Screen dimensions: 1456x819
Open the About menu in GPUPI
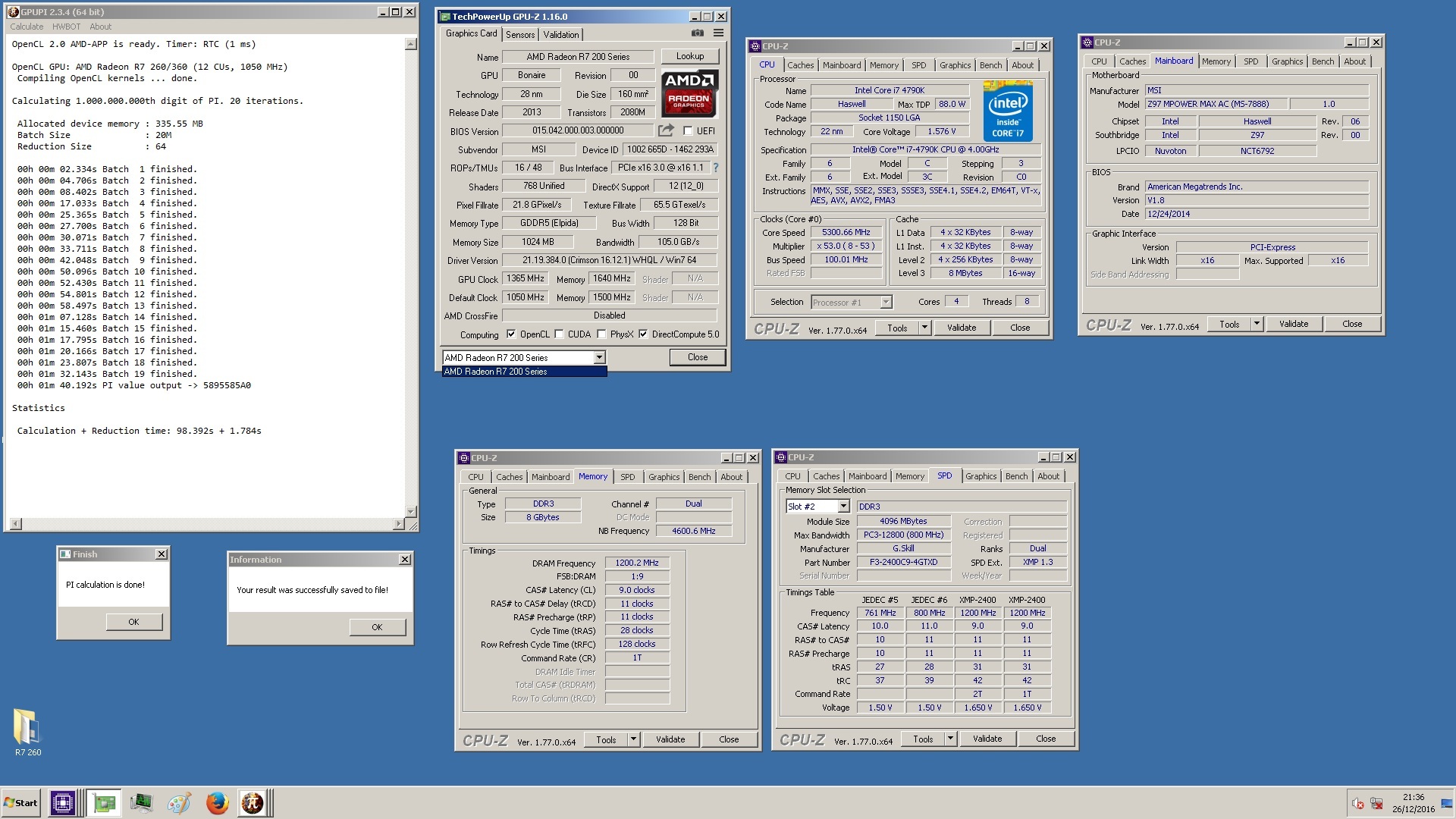[100, 27]
